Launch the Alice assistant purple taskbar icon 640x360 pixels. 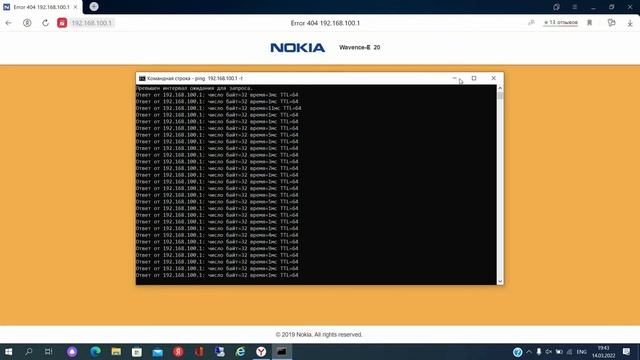coord(72,351)
